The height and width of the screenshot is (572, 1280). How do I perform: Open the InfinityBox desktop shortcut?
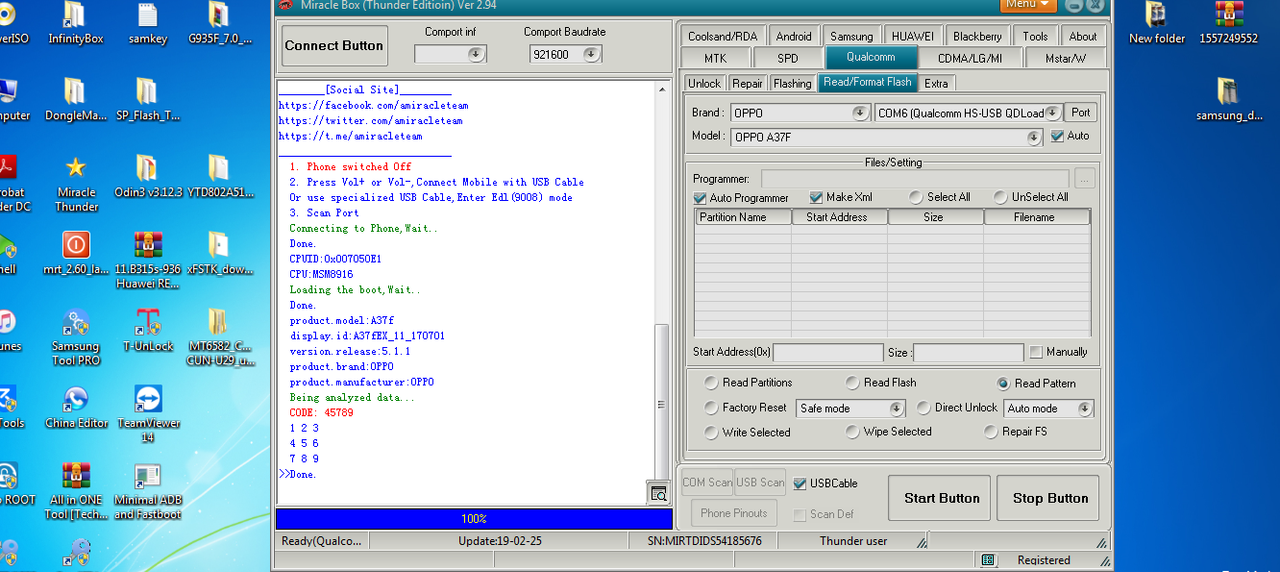coord(75,23)
